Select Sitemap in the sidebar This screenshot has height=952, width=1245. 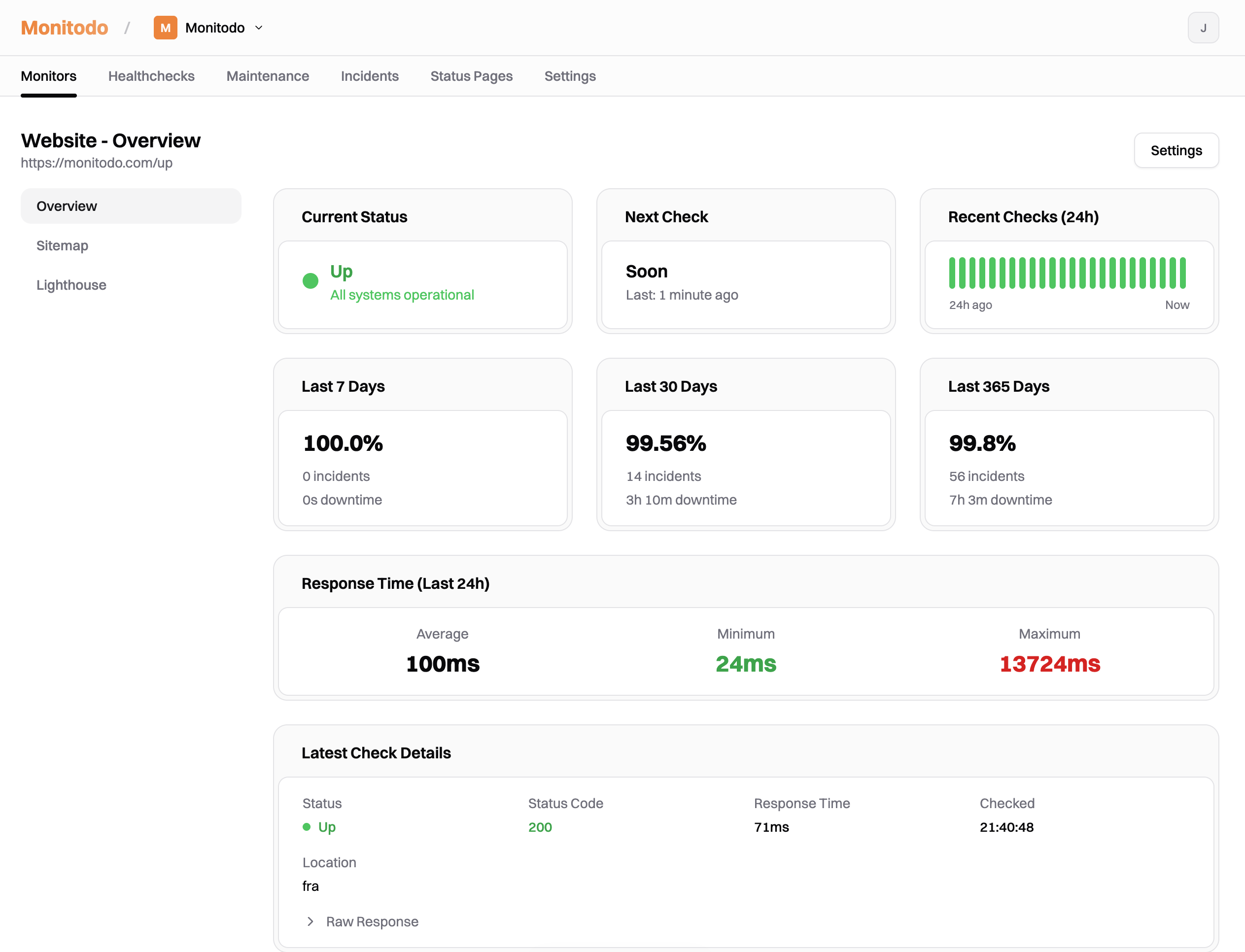62,245
